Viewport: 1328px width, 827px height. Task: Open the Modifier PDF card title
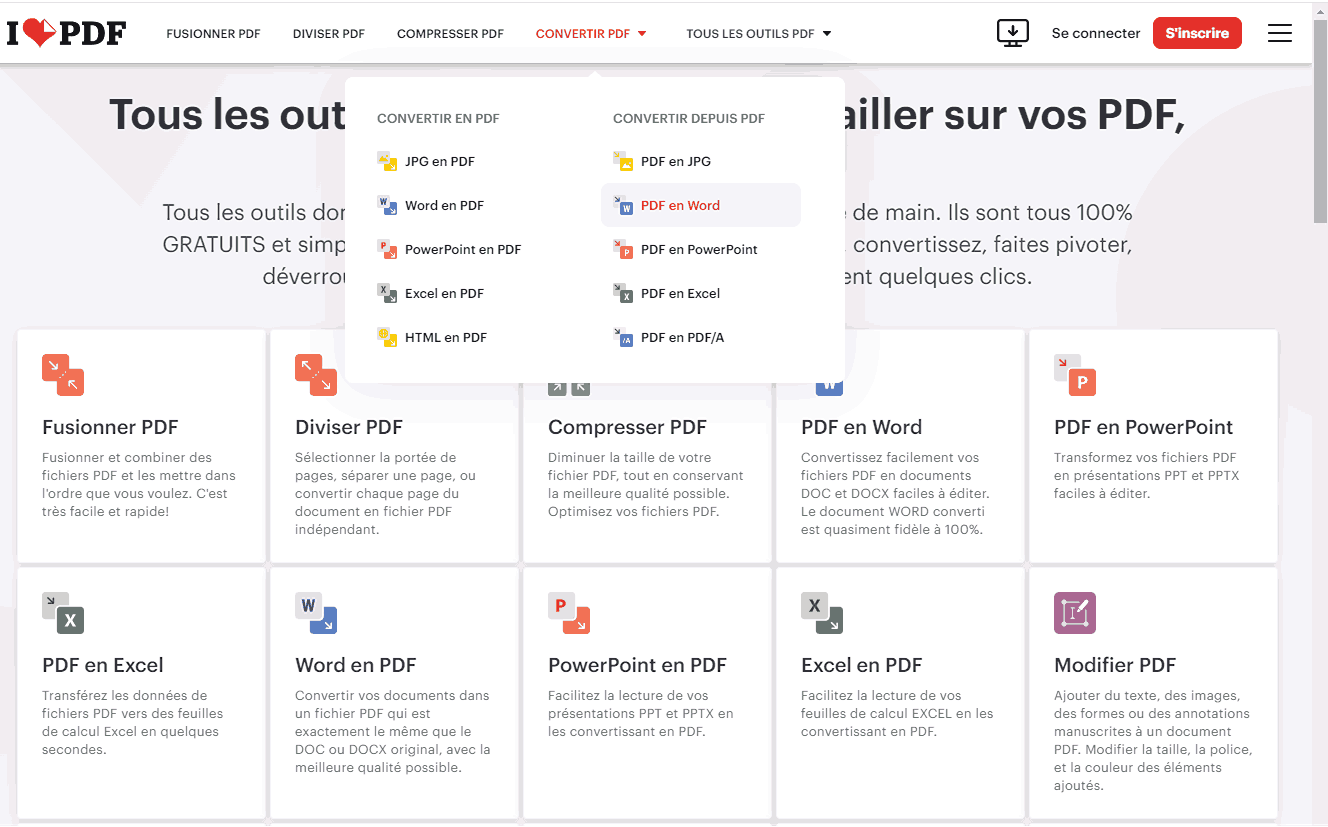click(x=1115, y=665)
